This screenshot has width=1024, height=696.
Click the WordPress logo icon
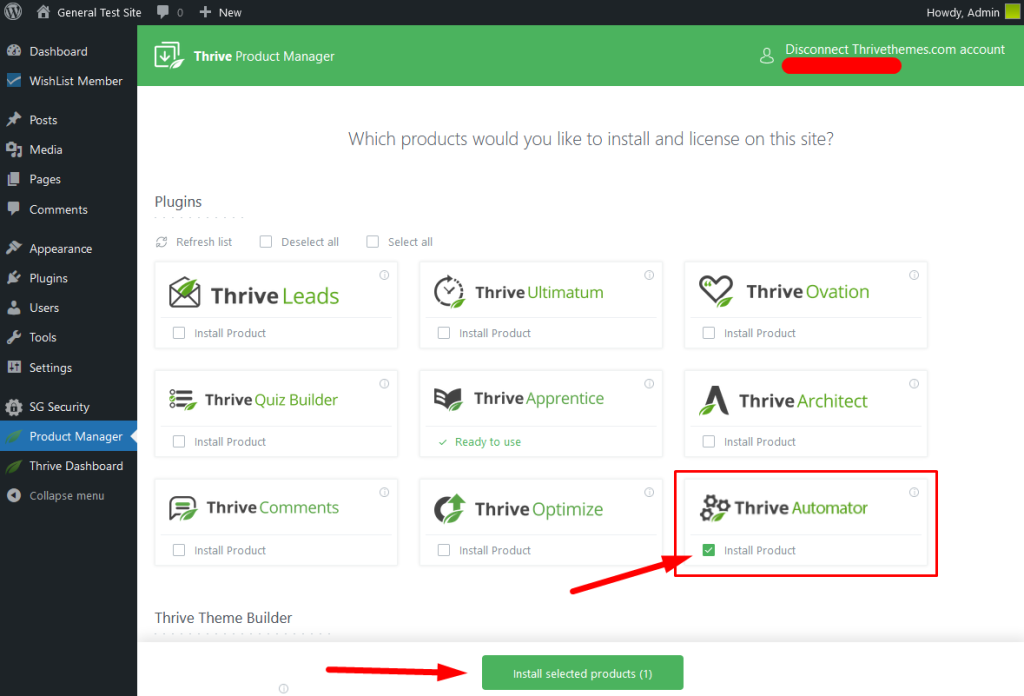[13, 12]
